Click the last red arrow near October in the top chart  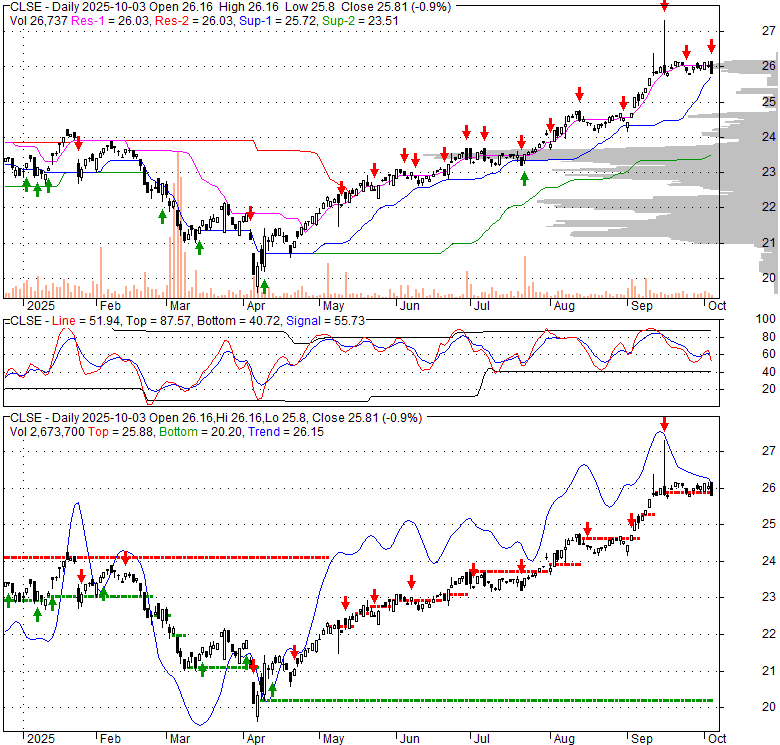point(711,46)
